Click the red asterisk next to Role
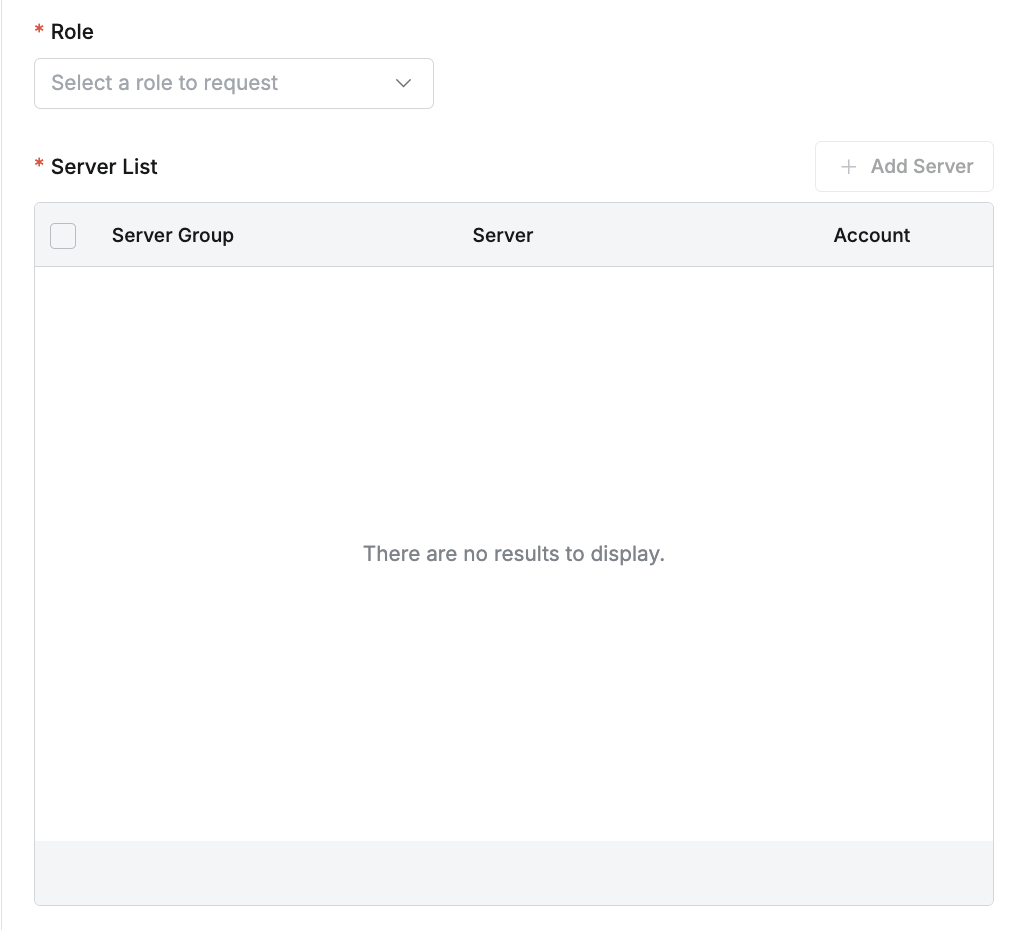The height and width of the screenshot is (930, 1016). (39, 32)
